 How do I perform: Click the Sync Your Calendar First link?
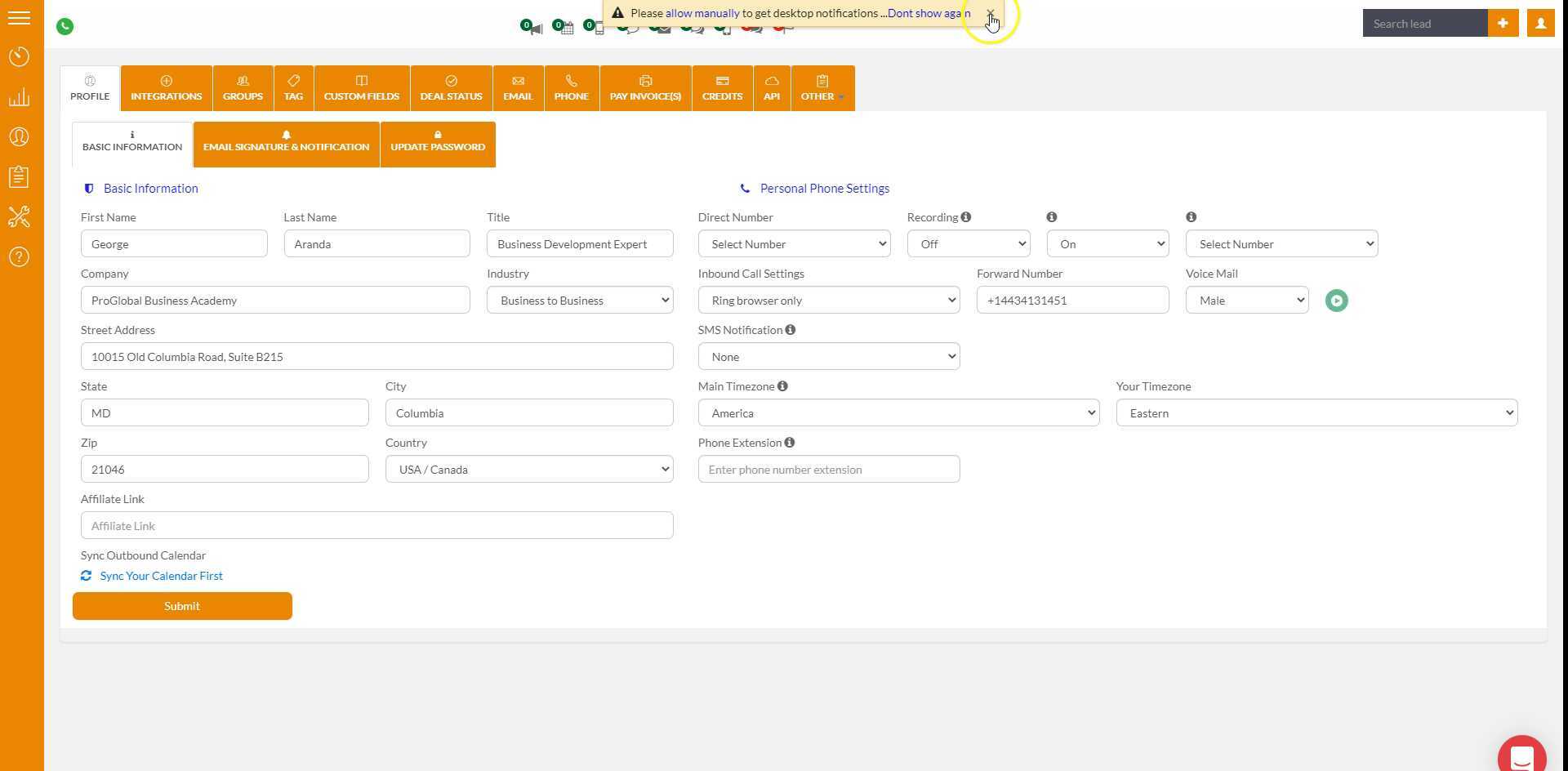click(x=161, y=576)
